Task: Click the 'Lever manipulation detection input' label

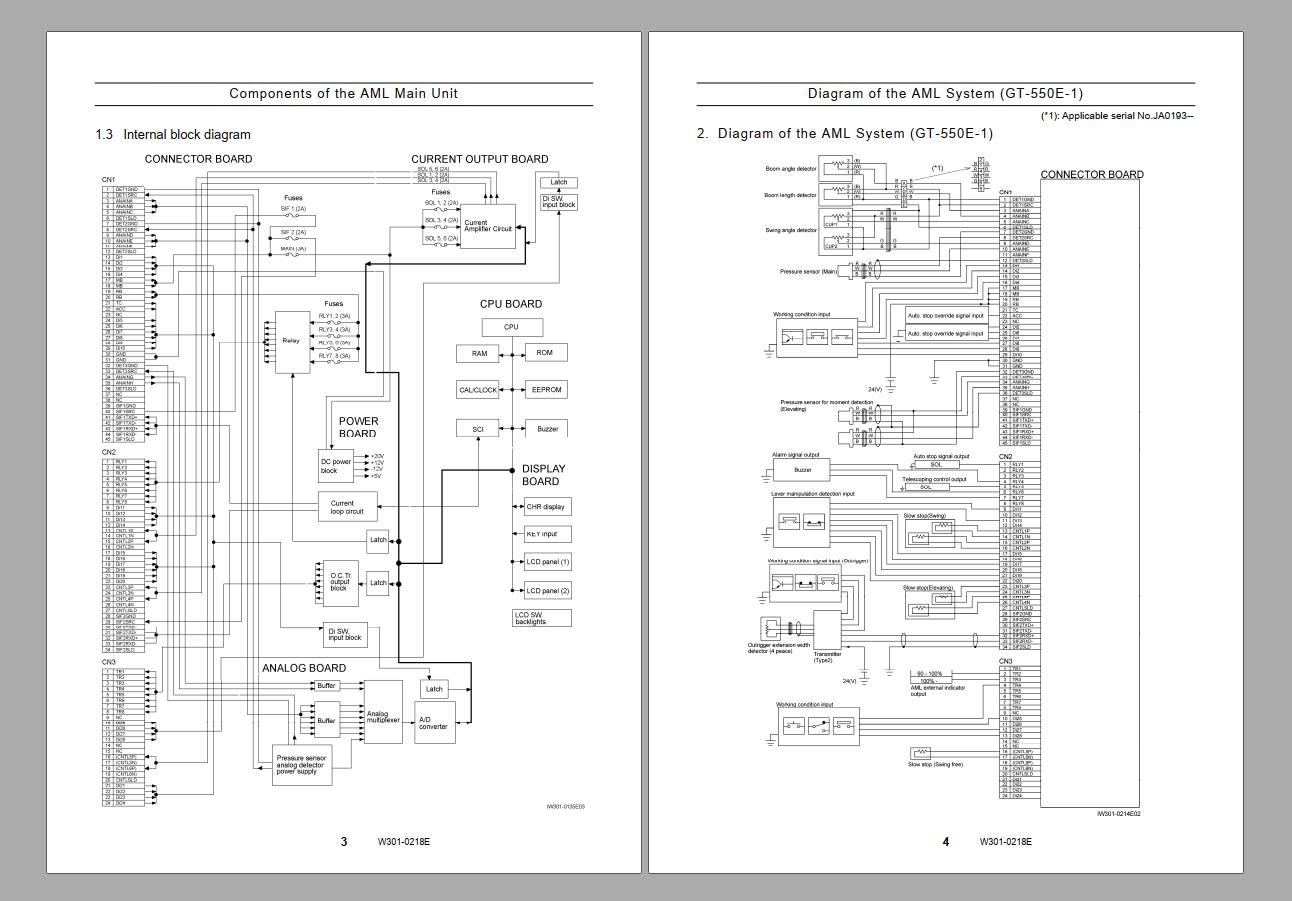Action: point(813,493)
